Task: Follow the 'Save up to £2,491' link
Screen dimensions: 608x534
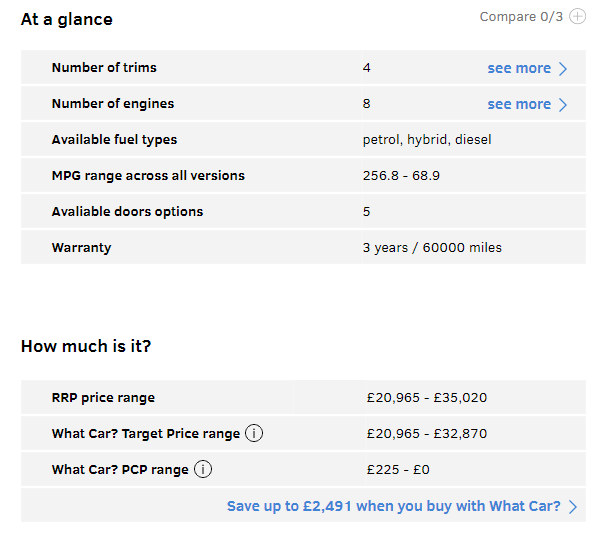Action: [x=393, y=506]
